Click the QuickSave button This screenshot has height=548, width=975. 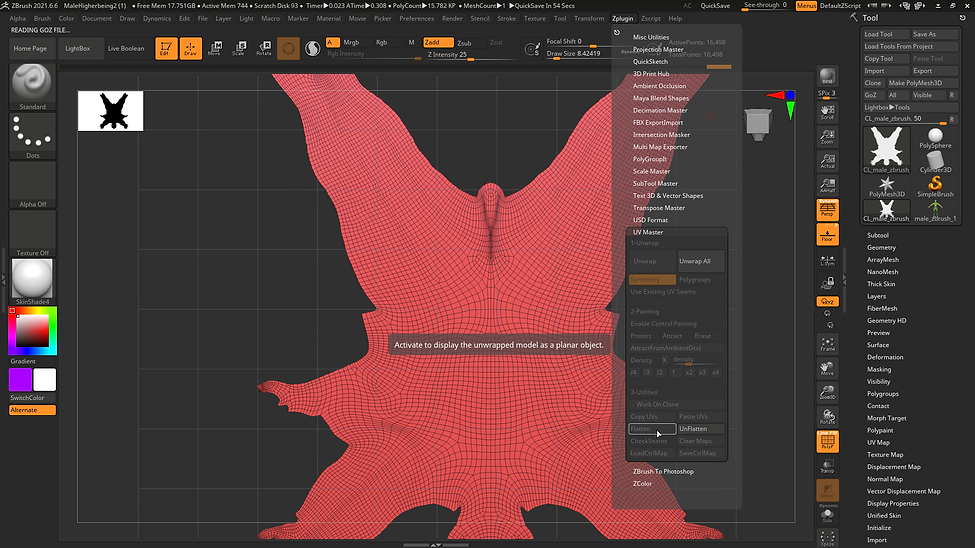pyautogui.click(x=715, y=6)
